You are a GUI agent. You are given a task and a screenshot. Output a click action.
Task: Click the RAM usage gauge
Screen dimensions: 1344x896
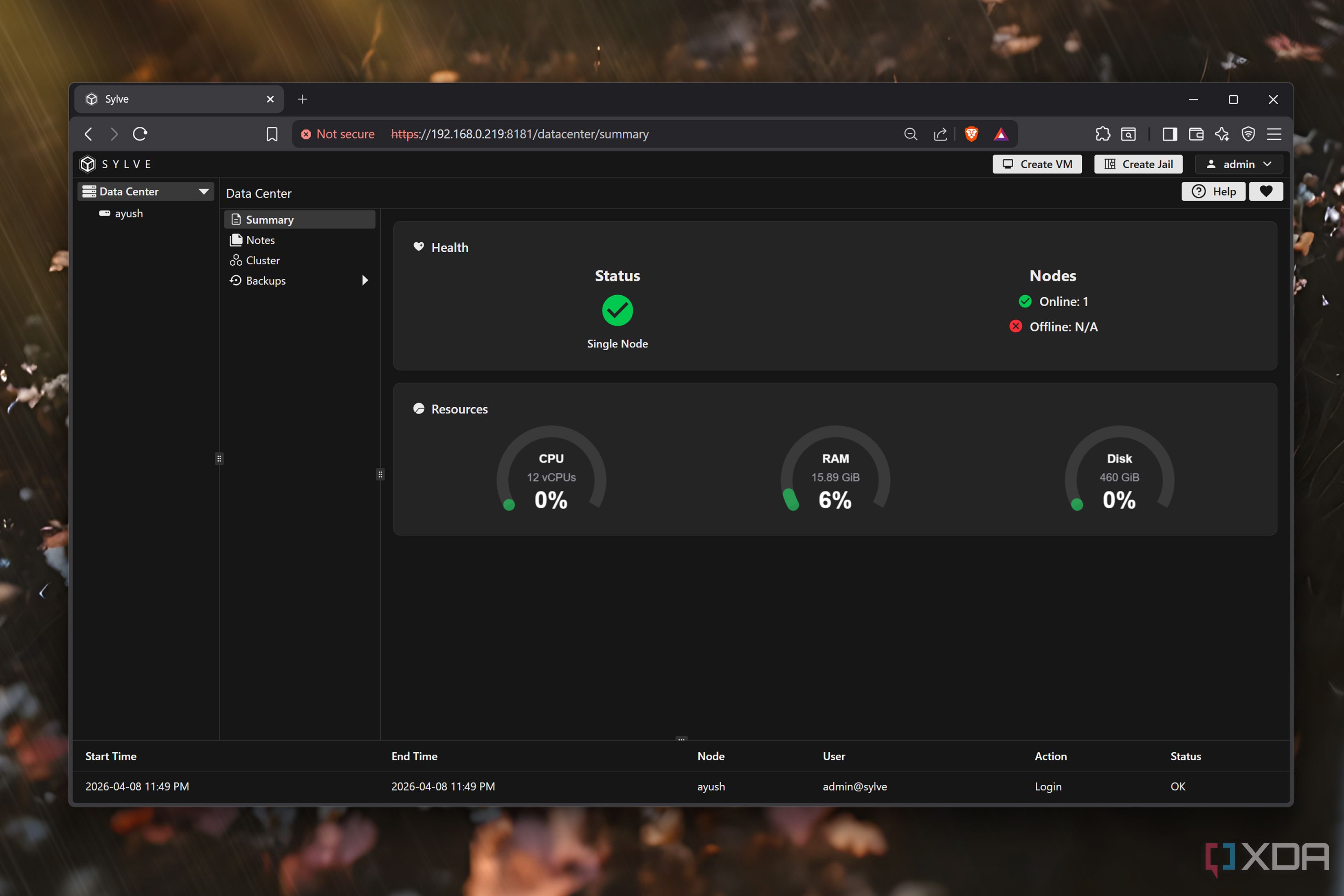point(835,469)
